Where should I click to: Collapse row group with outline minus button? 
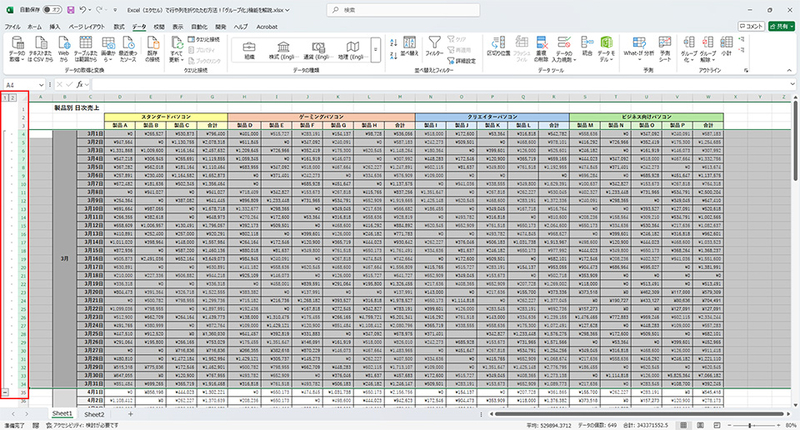pyautogui.click(x=7, y=392)
